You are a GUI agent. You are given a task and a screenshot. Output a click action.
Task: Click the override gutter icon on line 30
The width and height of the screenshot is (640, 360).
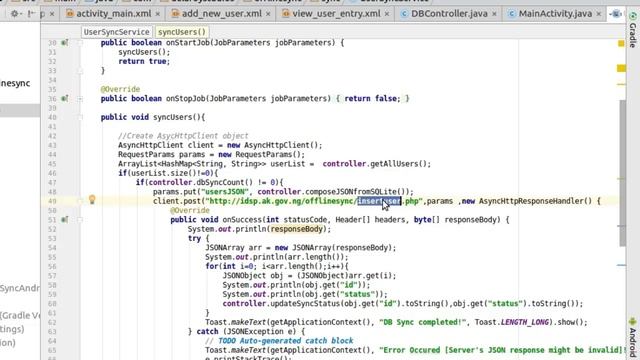[64, 42]
